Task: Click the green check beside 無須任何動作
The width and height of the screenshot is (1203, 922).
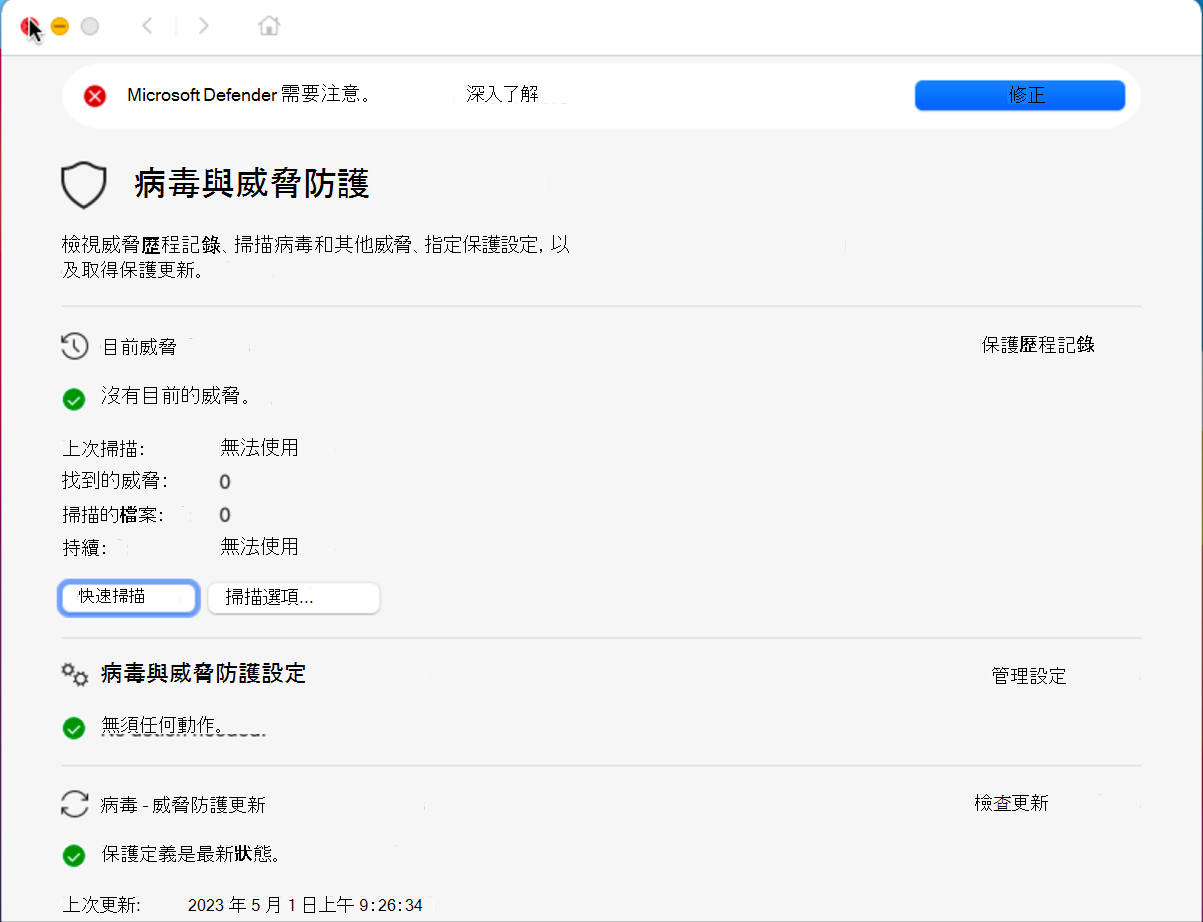Action: [x=74, y=728]
